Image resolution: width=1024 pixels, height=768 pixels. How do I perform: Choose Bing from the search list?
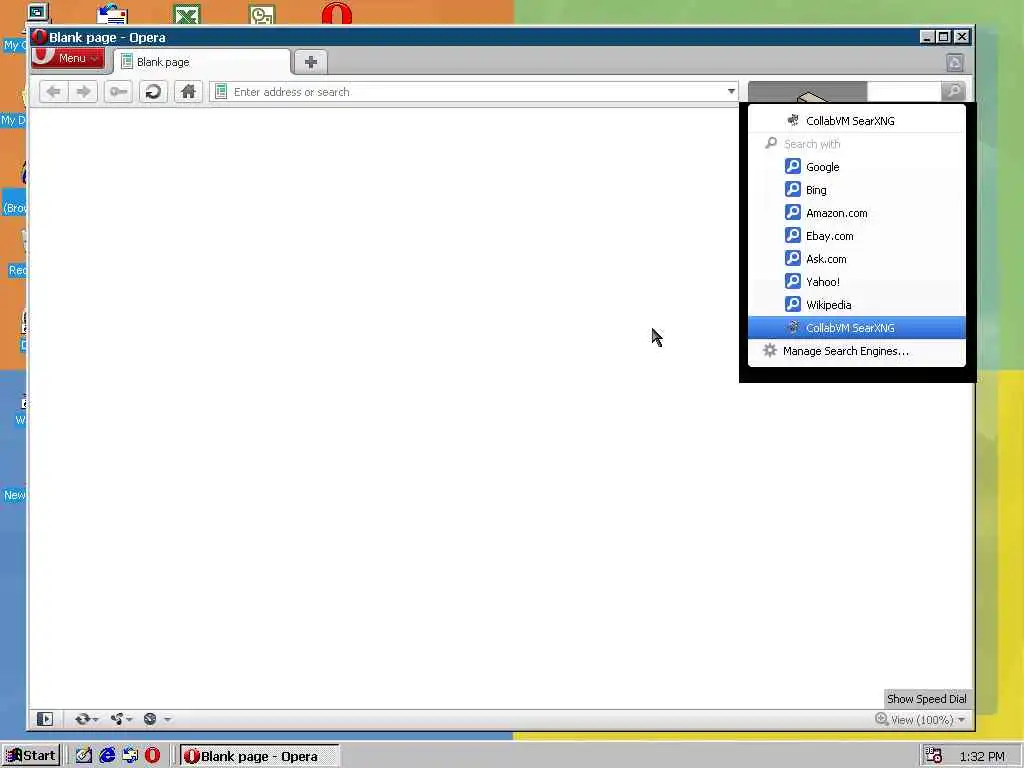pos(856,189)
